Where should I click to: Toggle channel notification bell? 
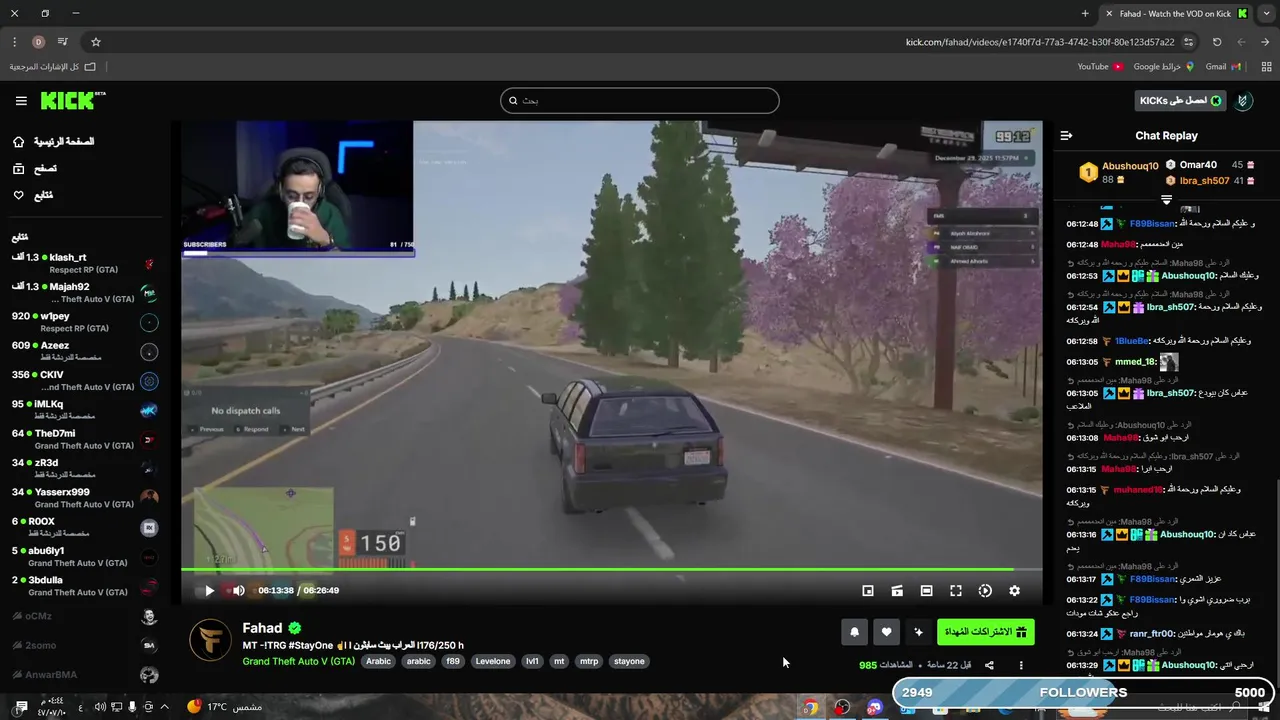point(854,632)
